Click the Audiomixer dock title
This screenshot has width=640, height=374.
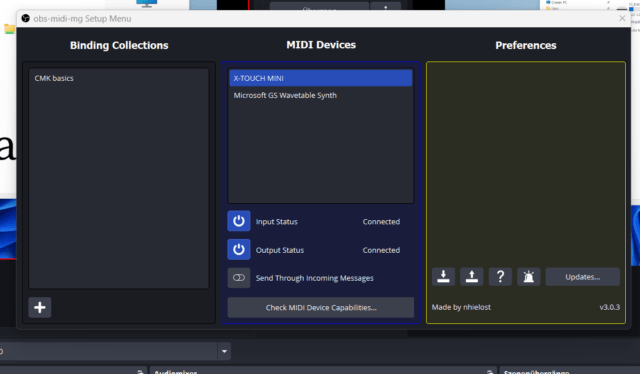click(x=176, y=372)
